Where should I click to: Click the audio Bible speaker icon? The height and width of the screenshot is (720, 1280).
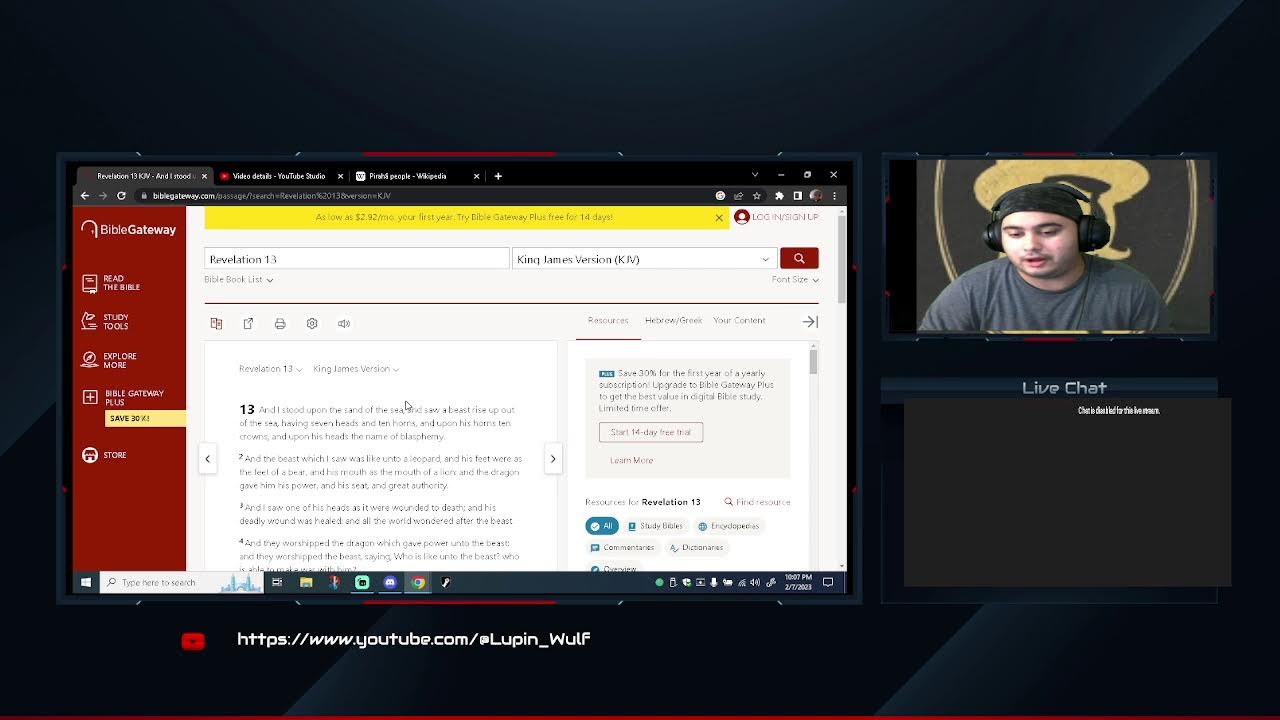(x=344, y=323)
